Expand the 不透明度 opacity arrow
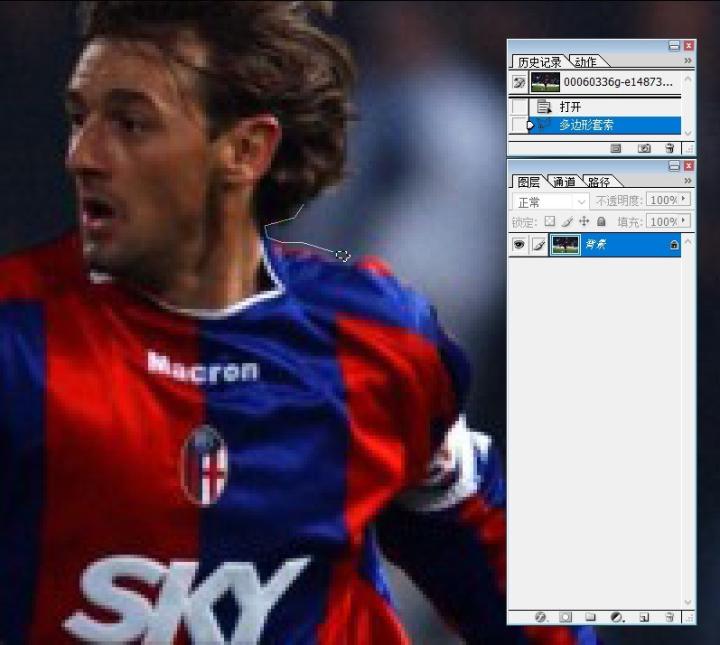The height and width of the screenshot is (645, 720). click(685, 200)
